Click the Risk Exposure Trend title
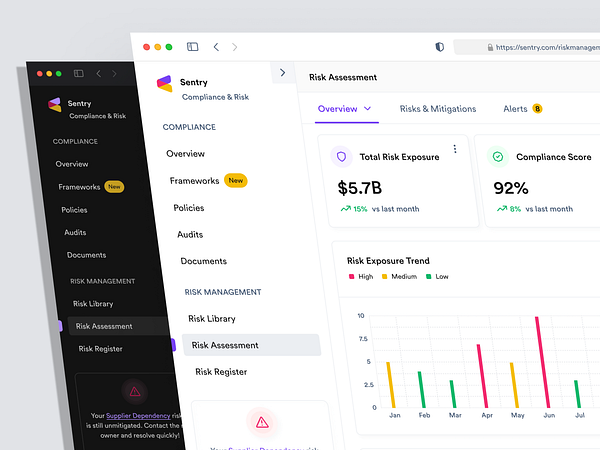Screen dimensions: 600x450 click(388, 261)
